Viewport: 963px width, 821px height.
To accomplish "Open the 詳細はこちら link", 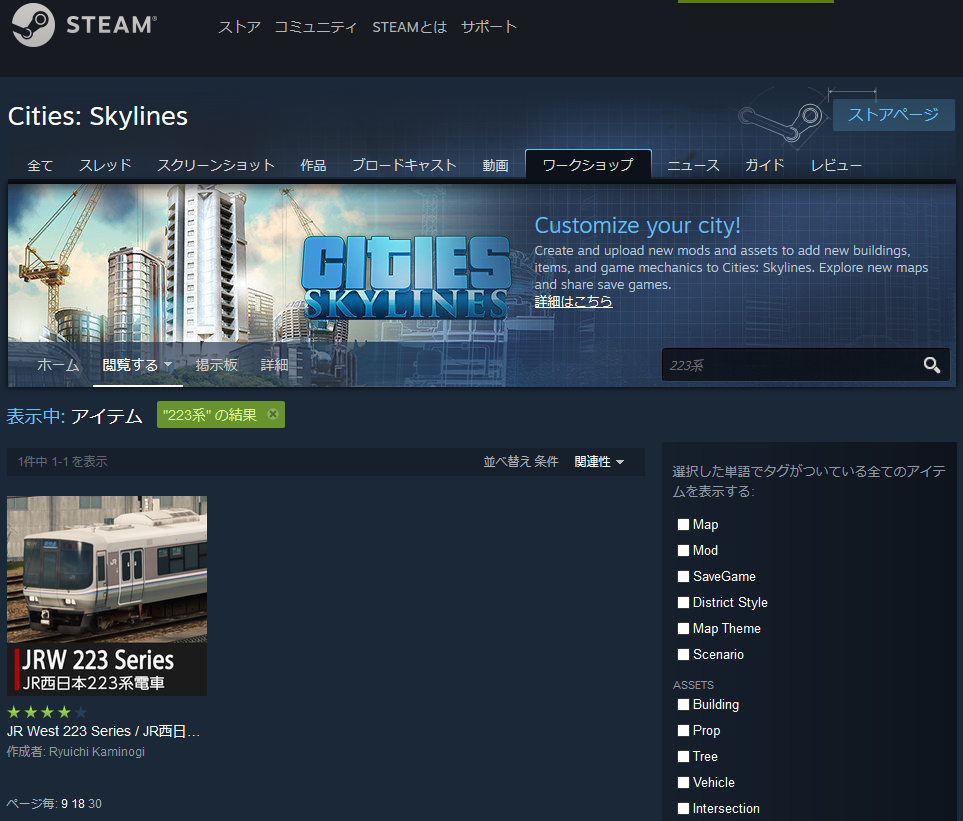I will point(573,302).
